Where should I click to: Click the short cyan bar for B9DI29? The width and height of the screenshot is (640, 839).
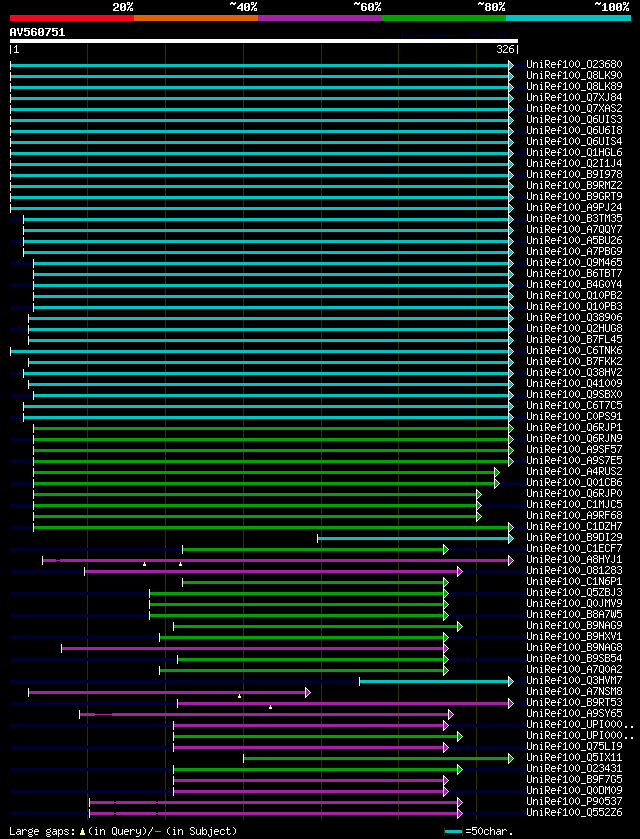click(x=413, y=538)
